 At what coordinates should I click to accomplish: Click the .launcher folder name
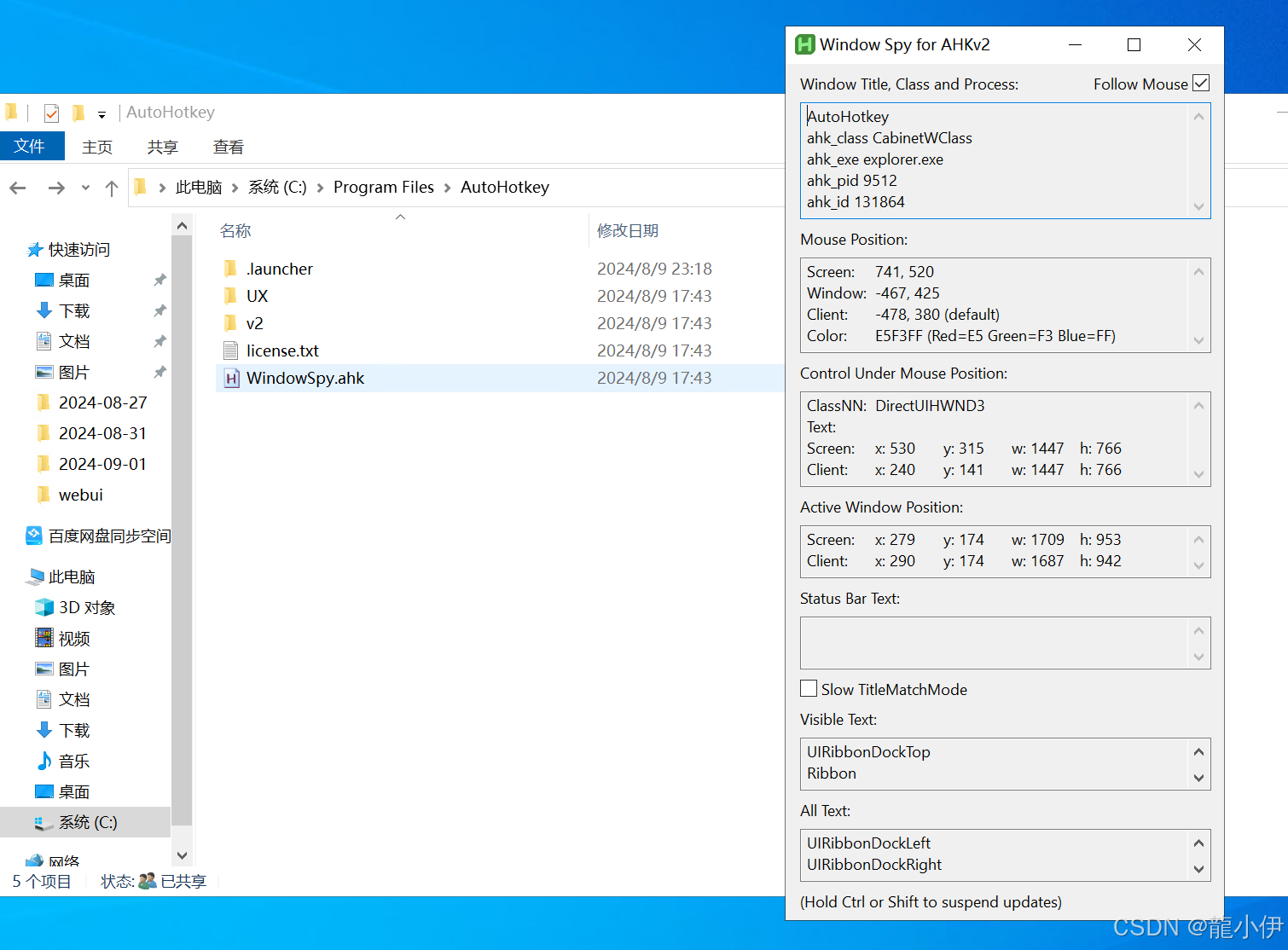(280, 269)
